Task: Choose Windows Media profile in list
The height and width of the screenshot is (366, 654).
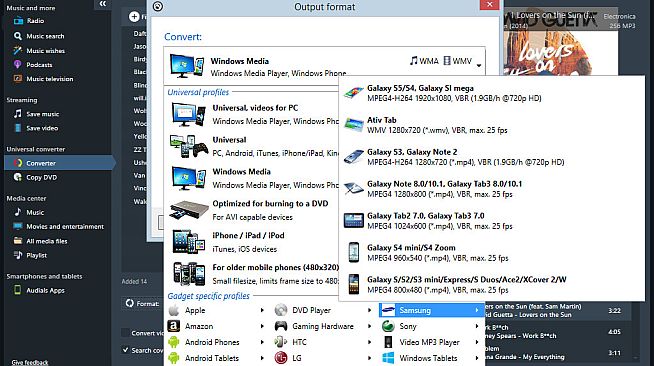Action: (x=253, y=178)
